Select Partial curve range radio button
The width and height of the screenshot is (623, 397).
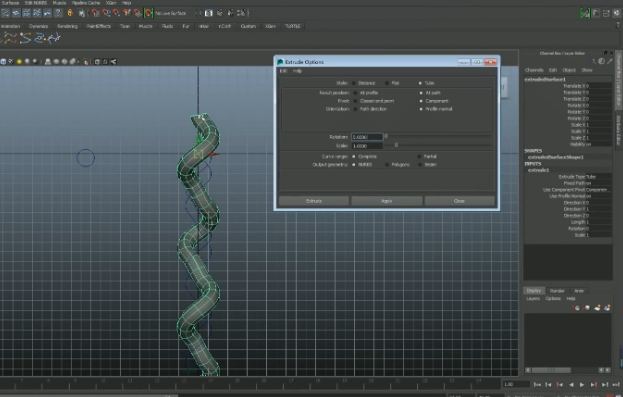[x=419, y=157]
